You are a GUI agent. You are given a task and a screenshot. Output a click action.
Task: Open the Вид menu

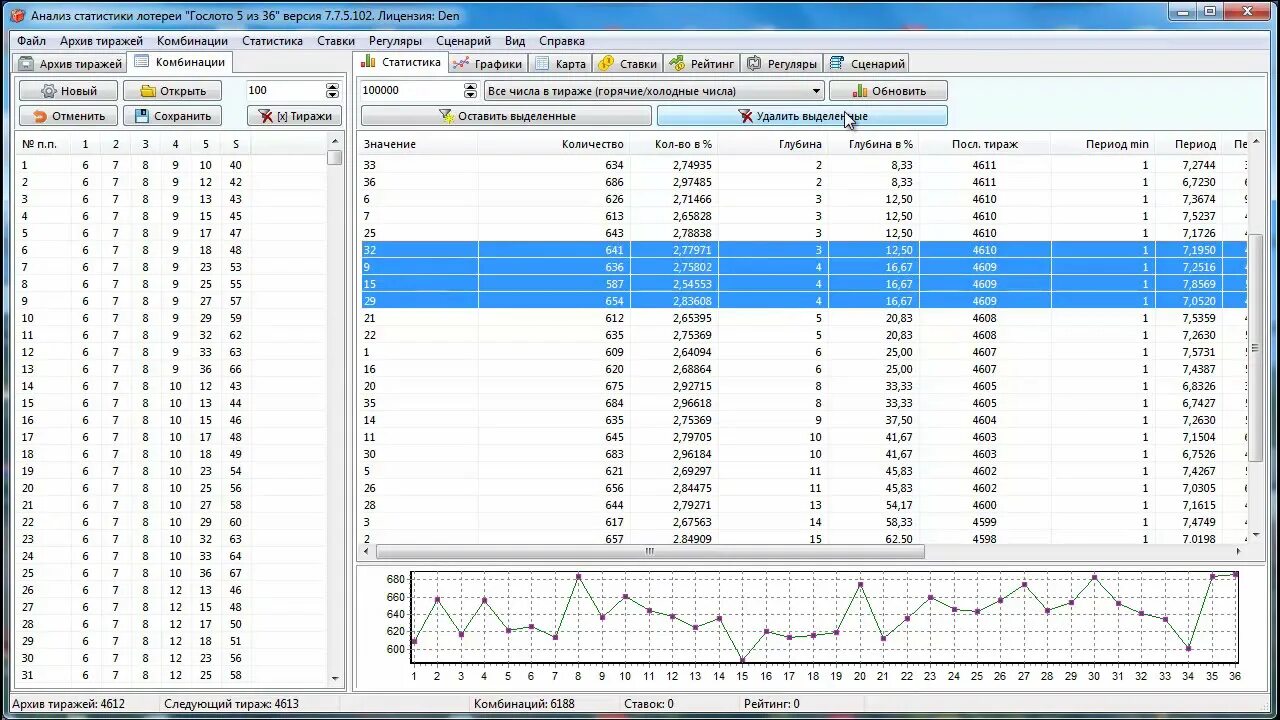click(x=515, y=41)
